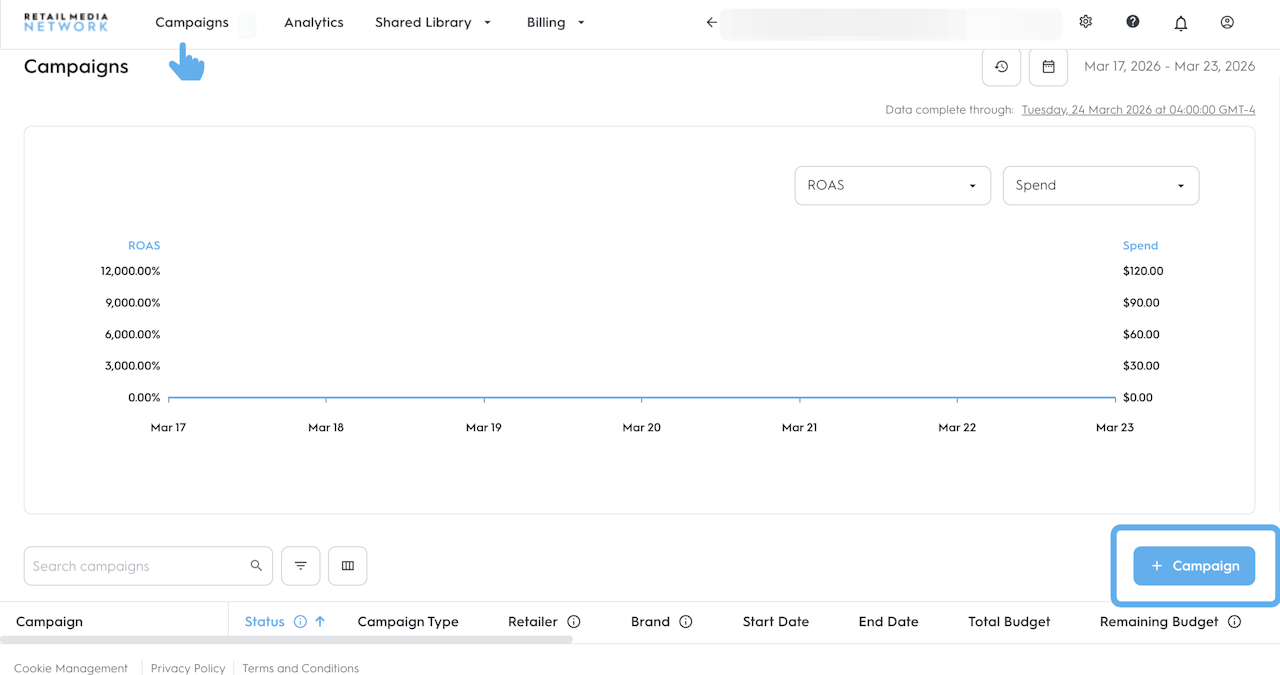Click the + Campaign button
This screenshot has width=1280, height=675.
tap(1193, 566)
